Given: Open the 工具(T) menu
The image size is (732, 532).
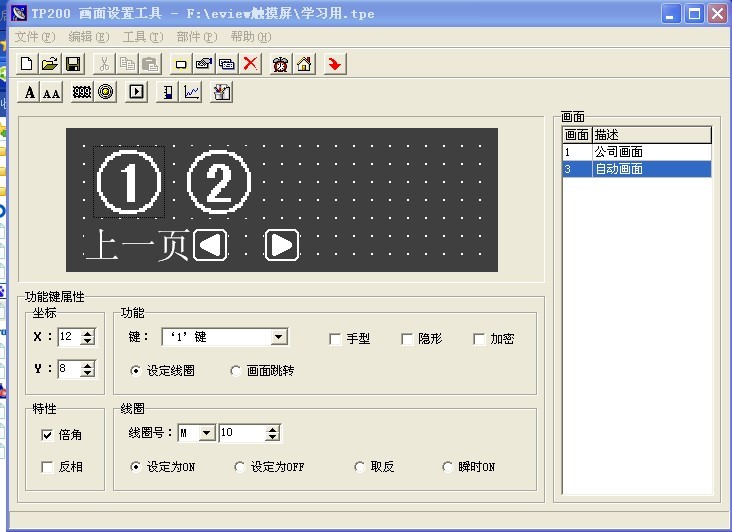Looking at the screenshot, I should click(141, 37).
